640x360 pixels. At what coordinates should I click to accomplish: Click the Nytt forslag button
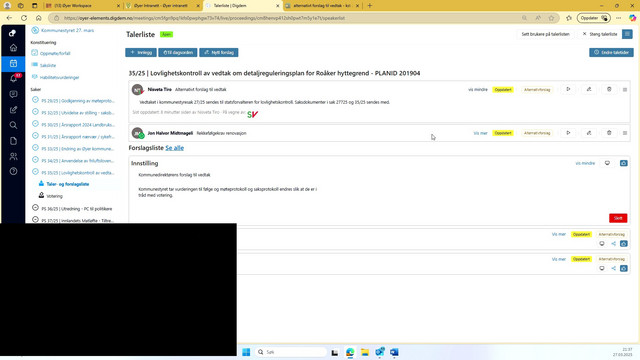pyautogui.click(x=219, y=53)
